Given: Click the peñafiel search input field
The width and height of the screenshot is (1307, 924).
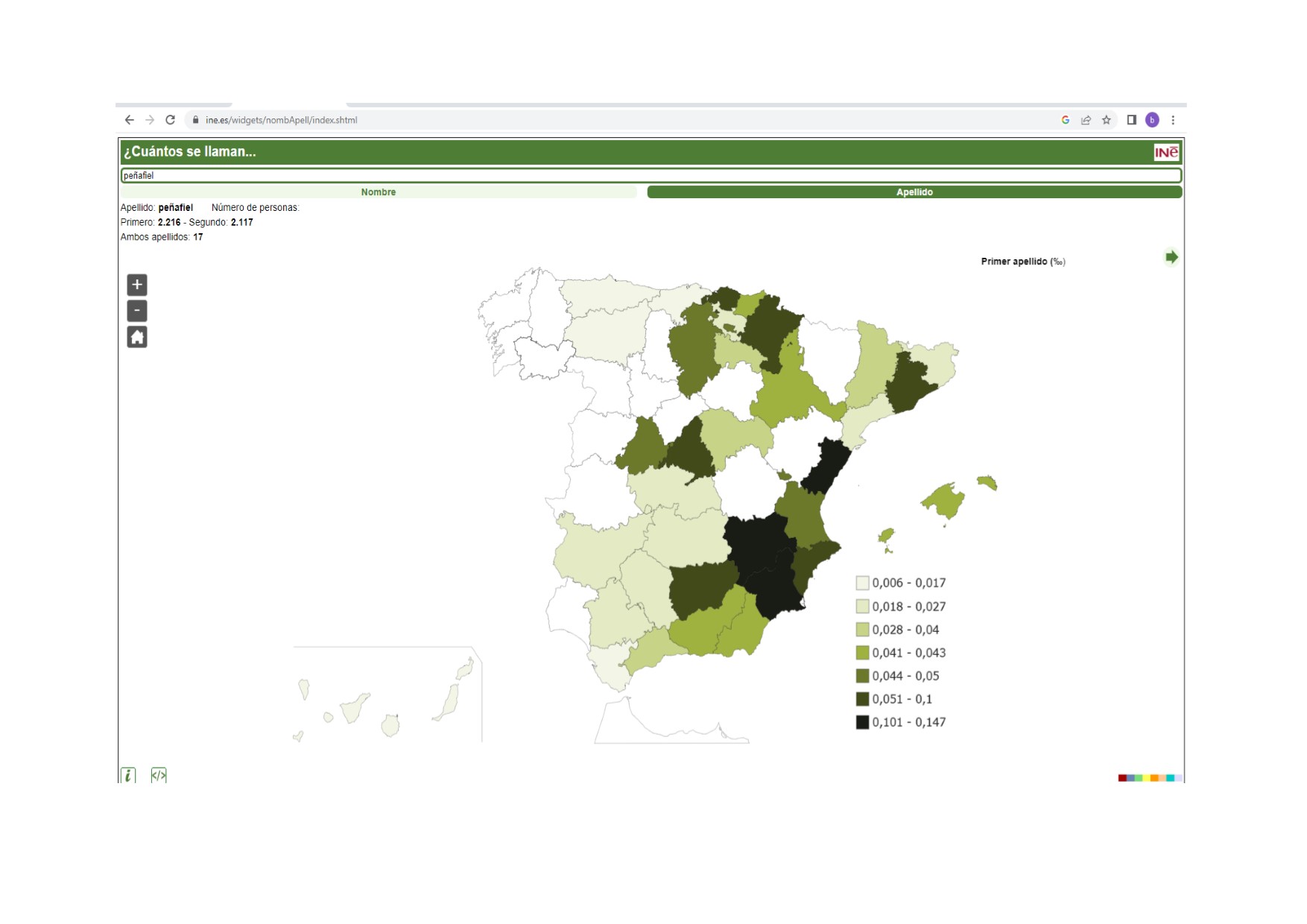Looking at the screenshot, I should (x=650, y=176).
